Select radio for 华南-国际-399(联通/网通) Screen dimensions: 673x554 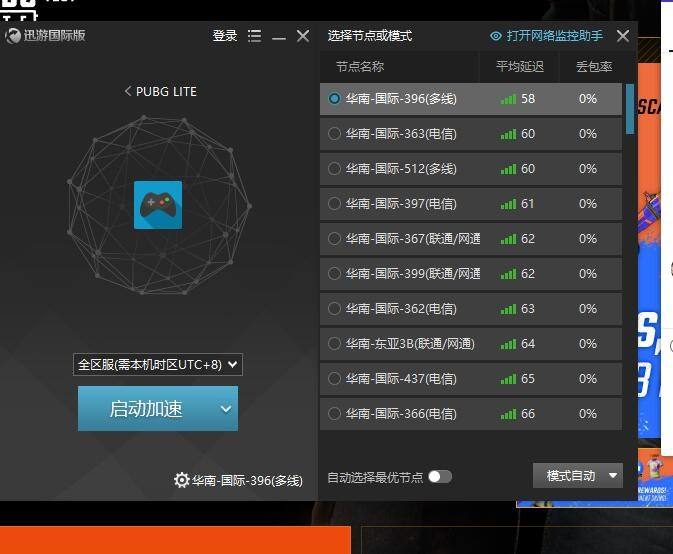pos(334,273)
